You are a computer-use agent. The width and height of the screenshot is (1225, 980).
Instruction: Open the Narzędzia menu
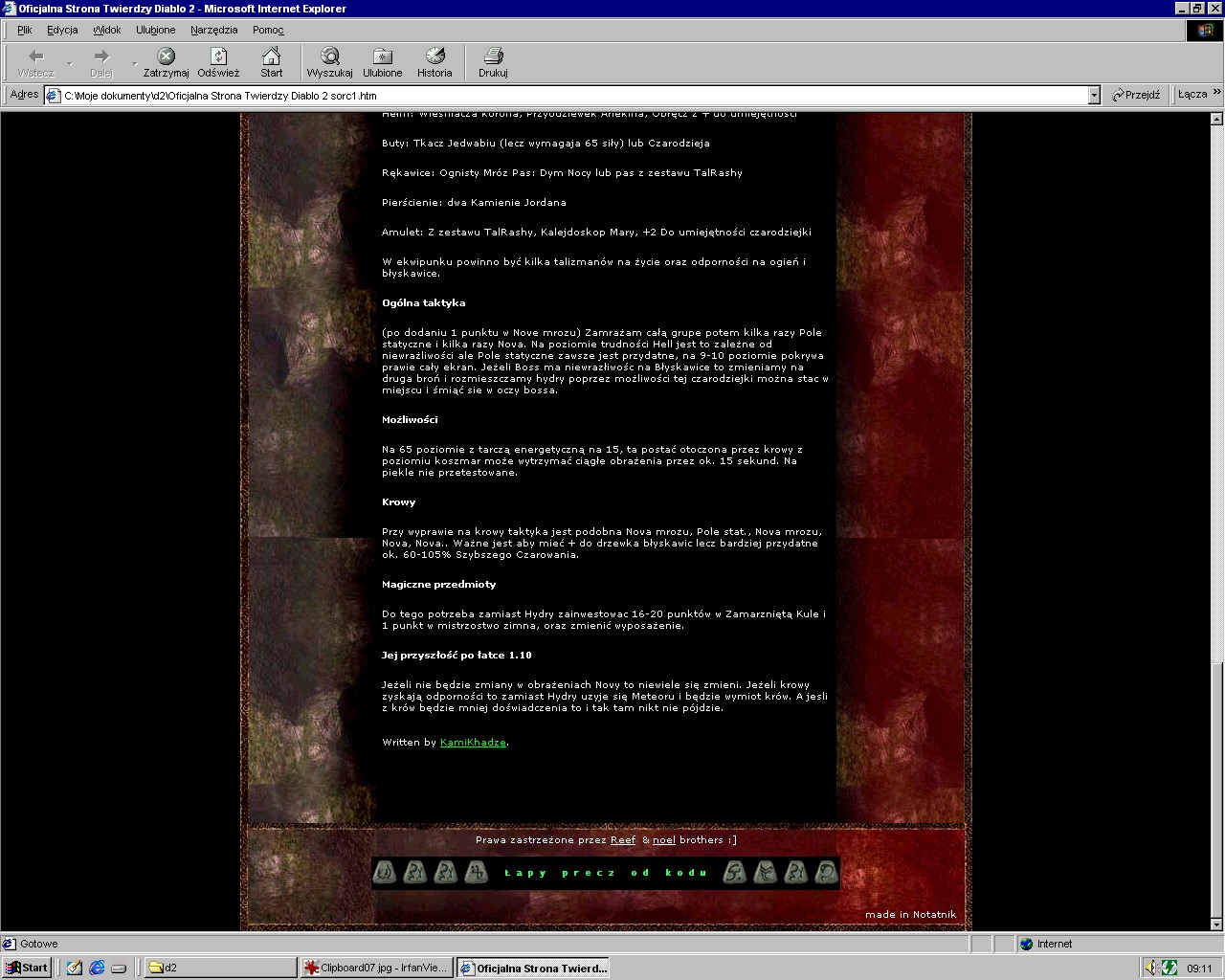(213, 30)
